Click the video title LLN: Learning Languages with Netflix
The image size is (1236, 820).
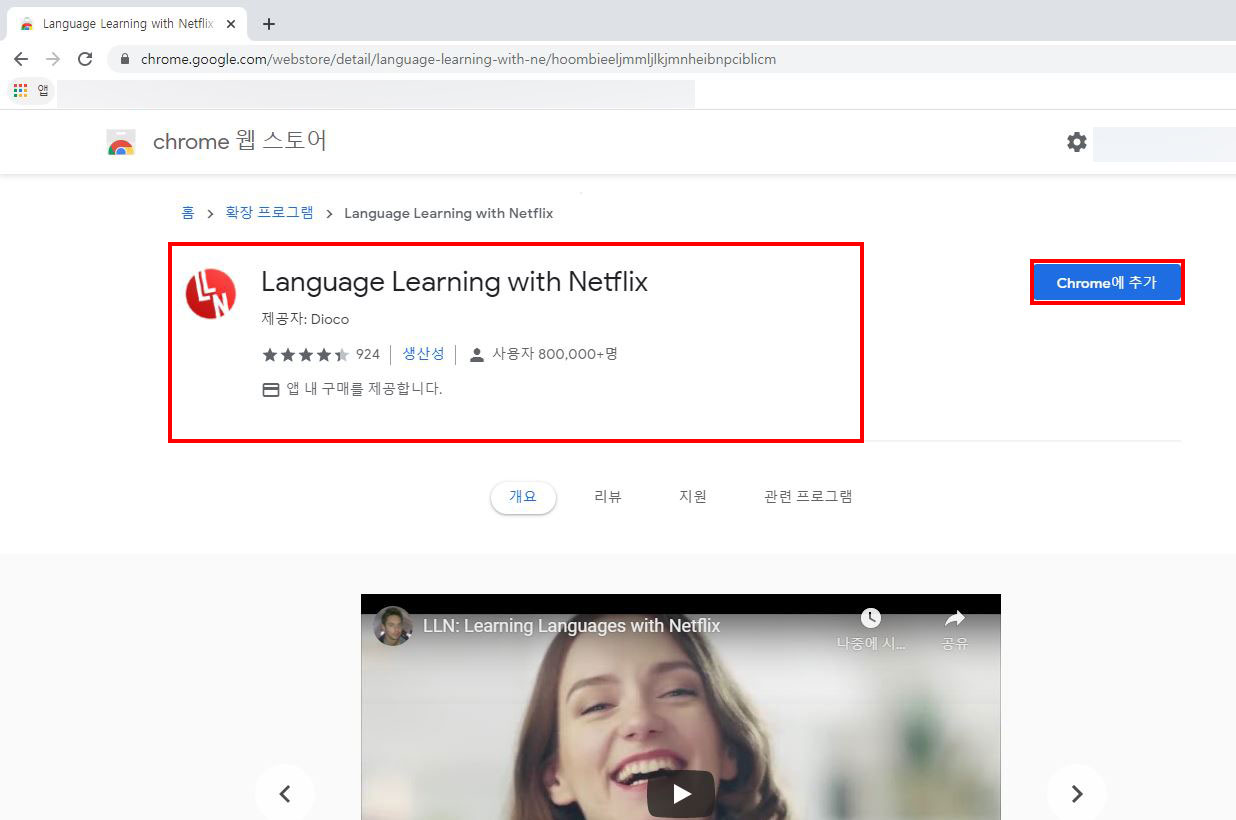pyautogui.click(x=571, y=626)
